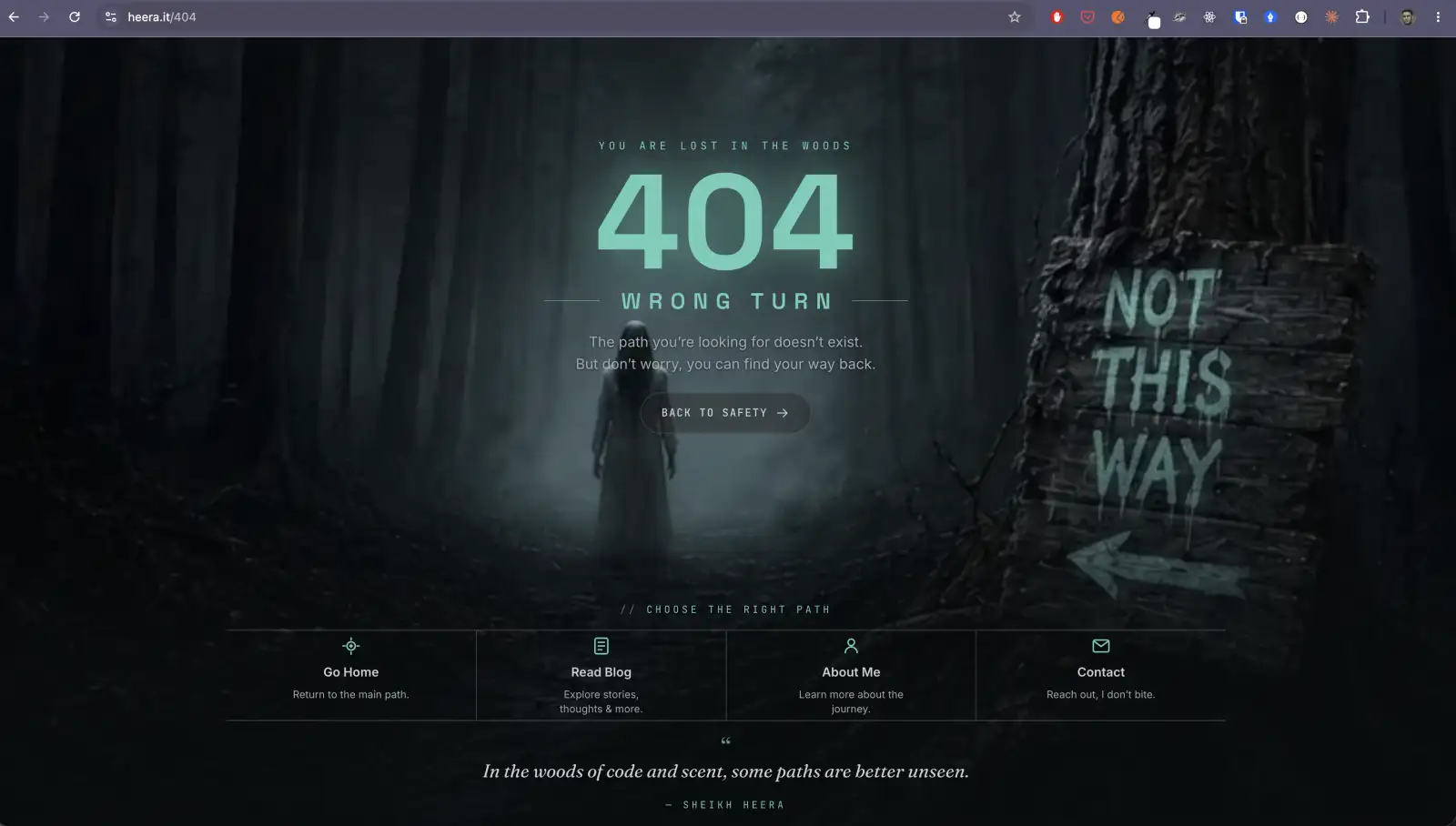Image resolution: width=1456 pixels, height=826 pixels.
Task: Bookmark this page with the star
Action: click(x=1015, y=16)
